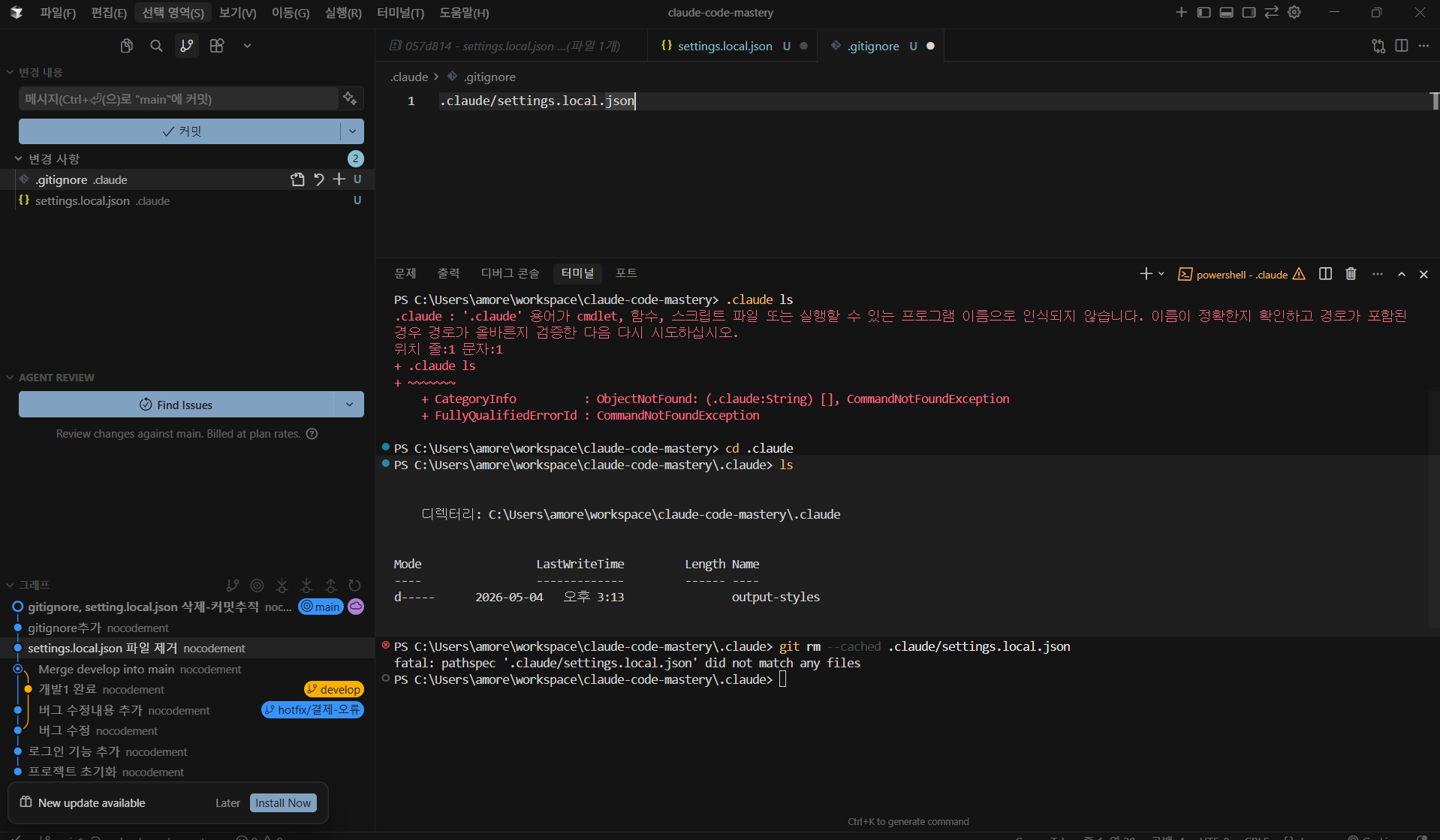
Task: Switch to the settings.local.json editor tab
Action: tap(725, 46)
